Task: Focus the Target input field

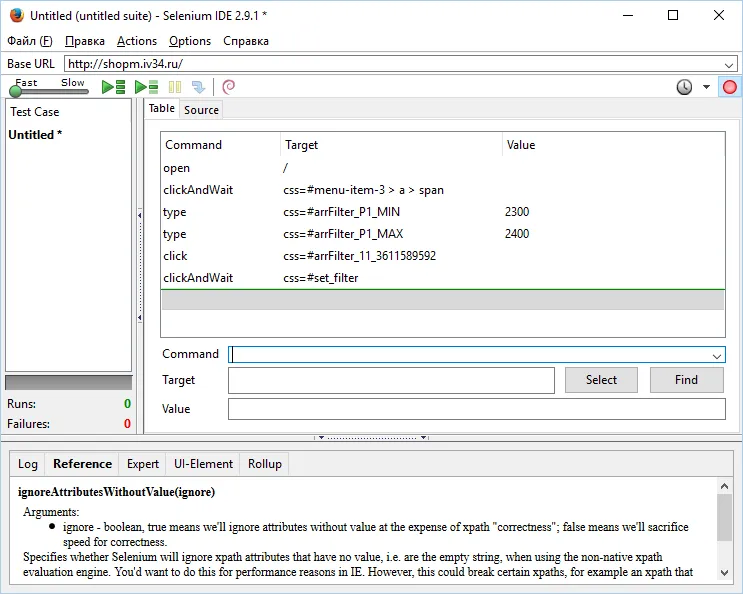Action: coord(391,380)
